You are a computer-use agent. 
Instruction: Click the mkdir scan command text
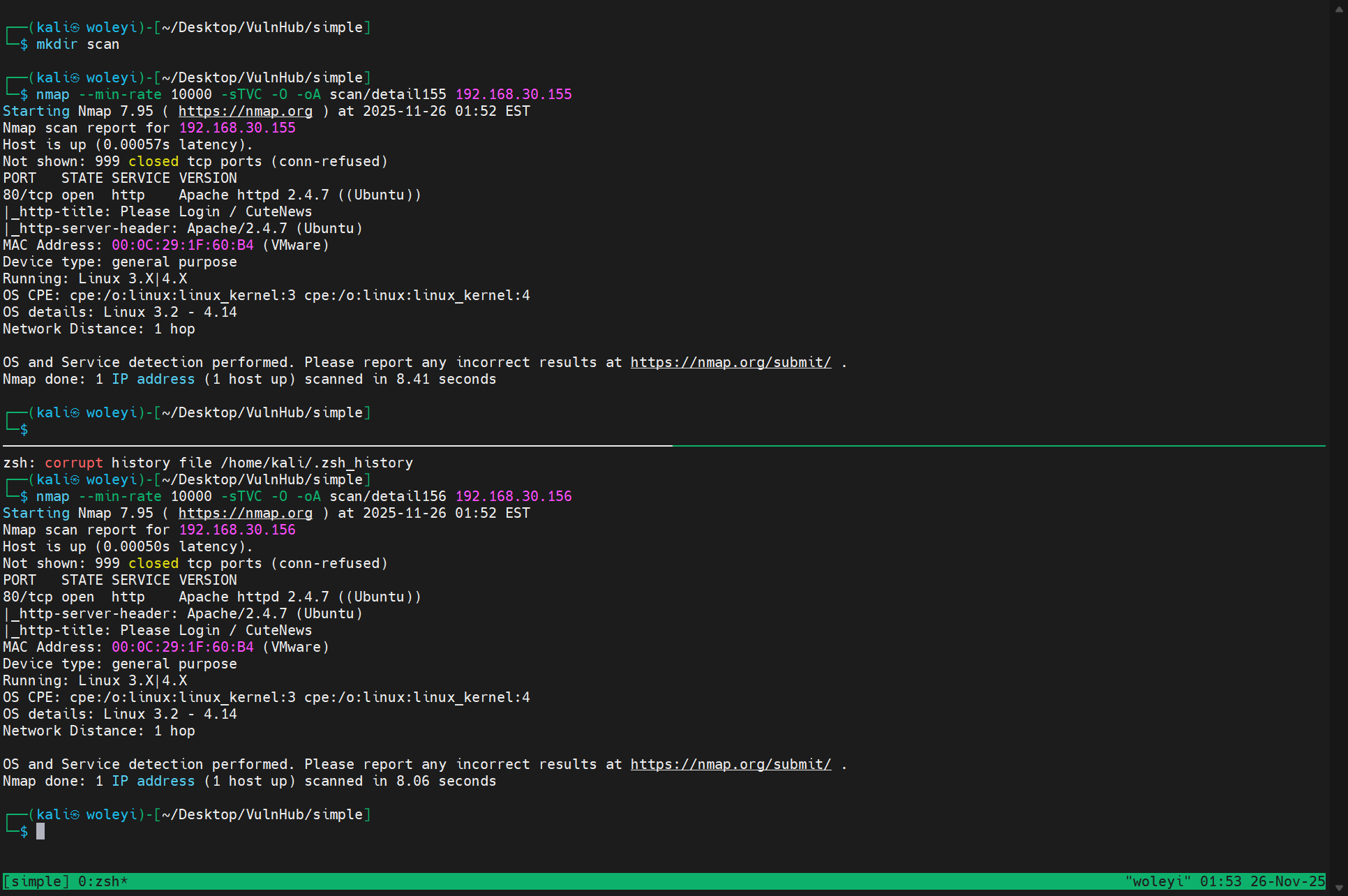point(77,44)
